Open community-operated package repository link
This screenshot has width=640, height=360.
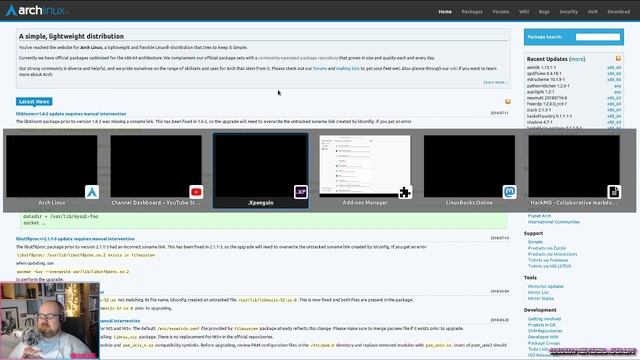point(298,58)
